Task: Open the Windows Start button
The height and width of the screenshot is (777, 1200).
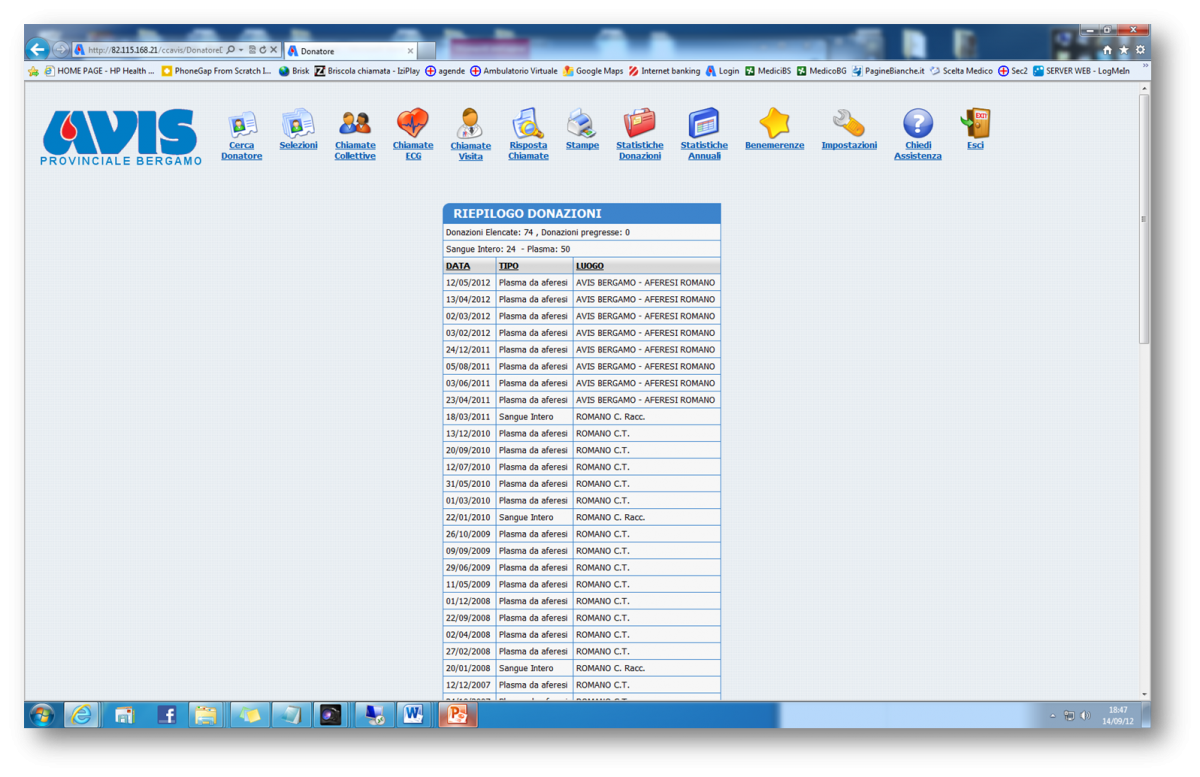Action: click(42, 714)
